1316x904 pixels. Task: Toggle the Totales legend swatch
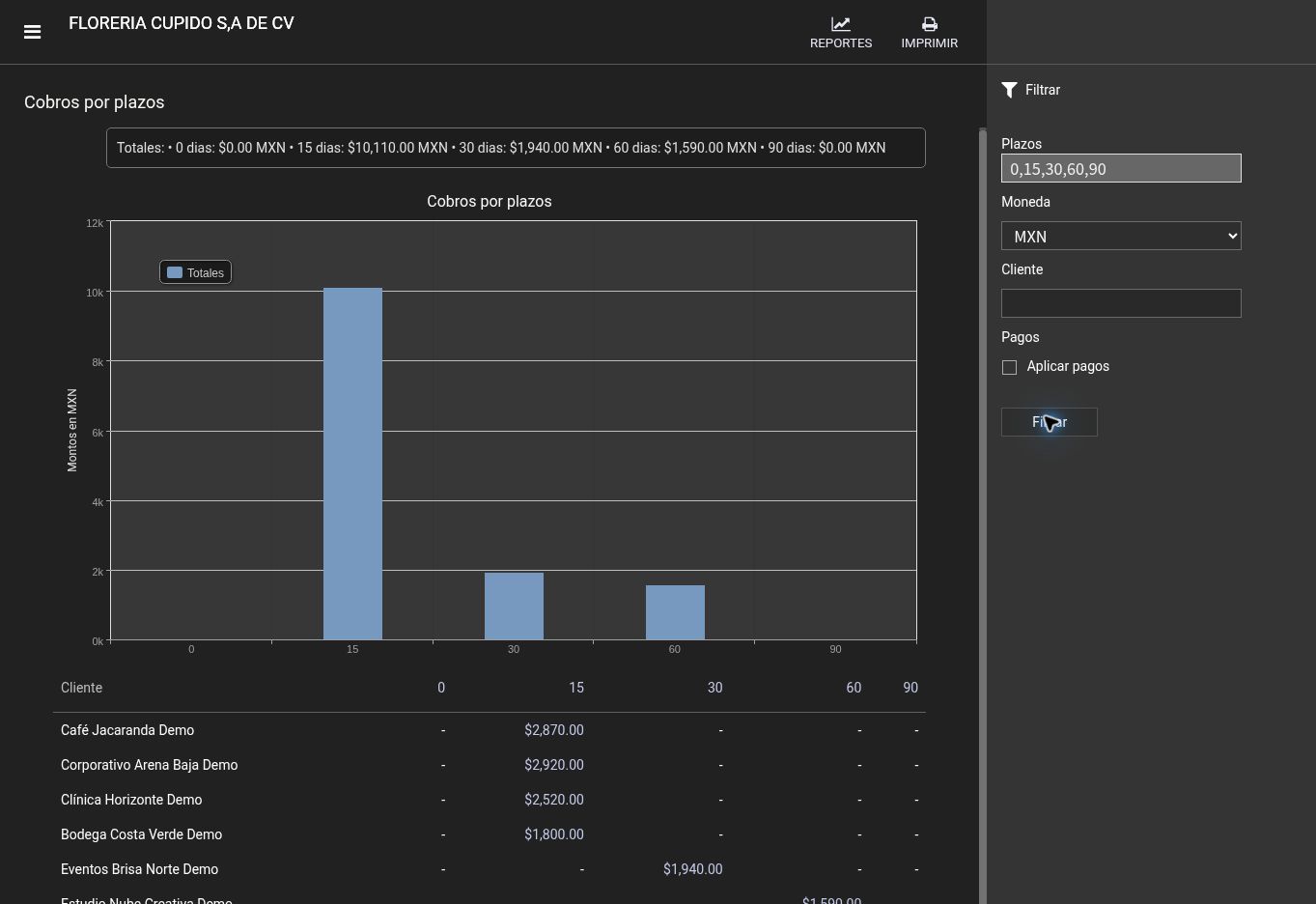[175, 272]
